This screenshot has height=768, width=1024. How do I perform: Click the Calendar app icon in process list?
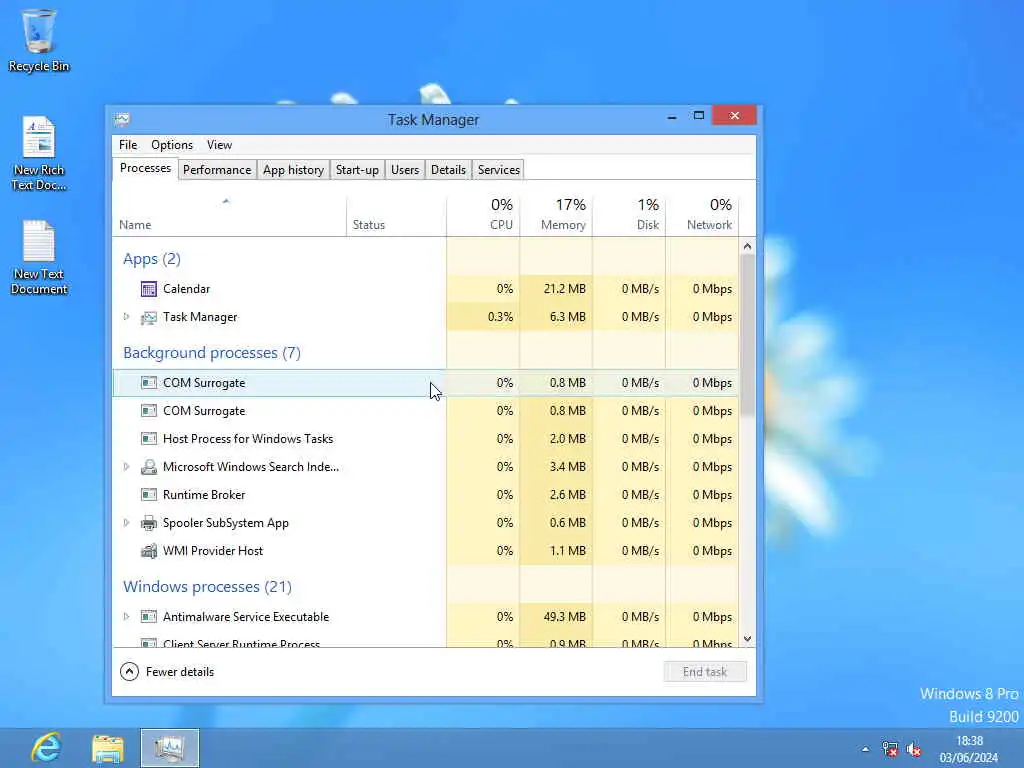(149, 289)
